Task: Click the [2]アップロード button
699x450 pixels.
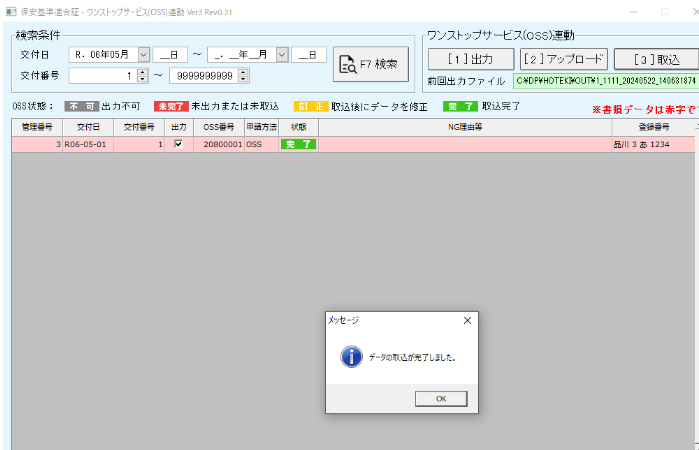Action: point(563,59)
